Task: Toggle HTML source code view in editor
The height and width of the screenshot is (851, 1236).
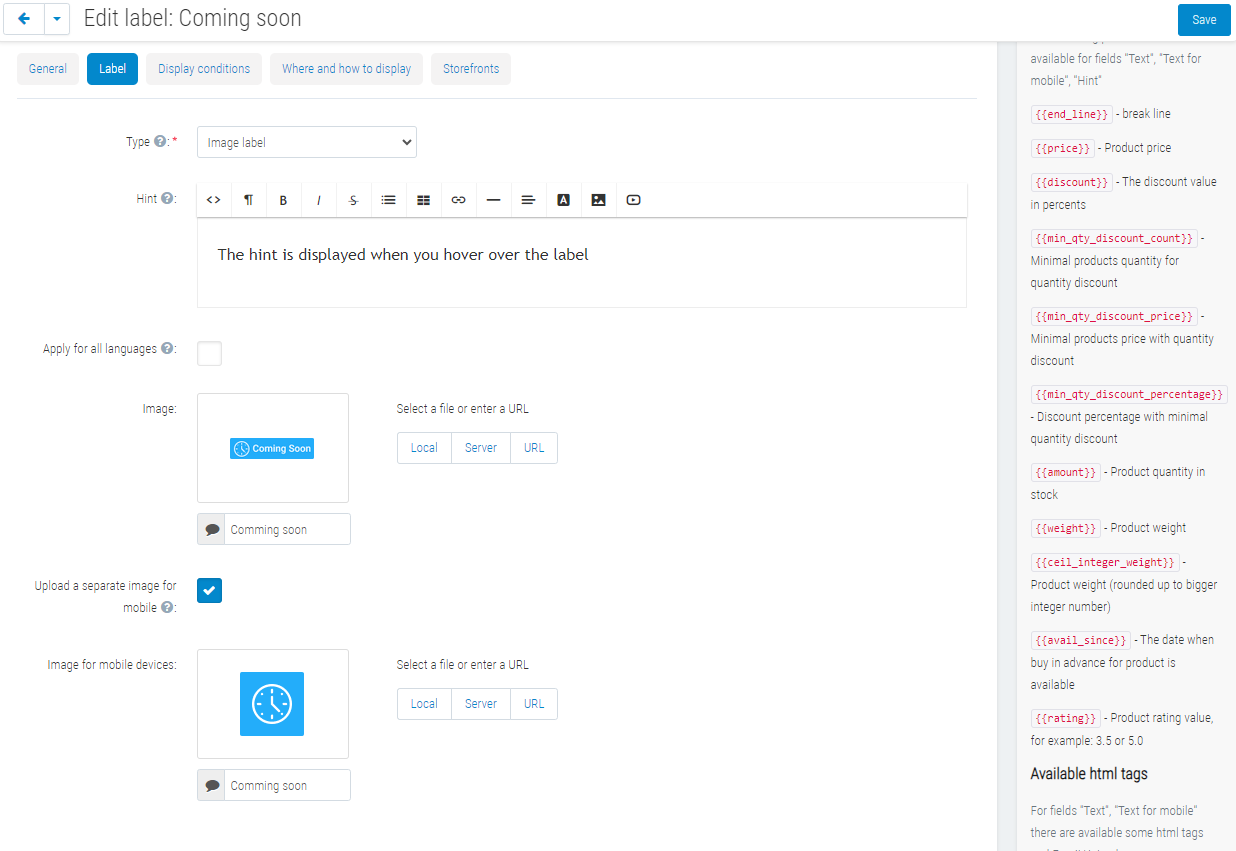Action: [213, 200]
